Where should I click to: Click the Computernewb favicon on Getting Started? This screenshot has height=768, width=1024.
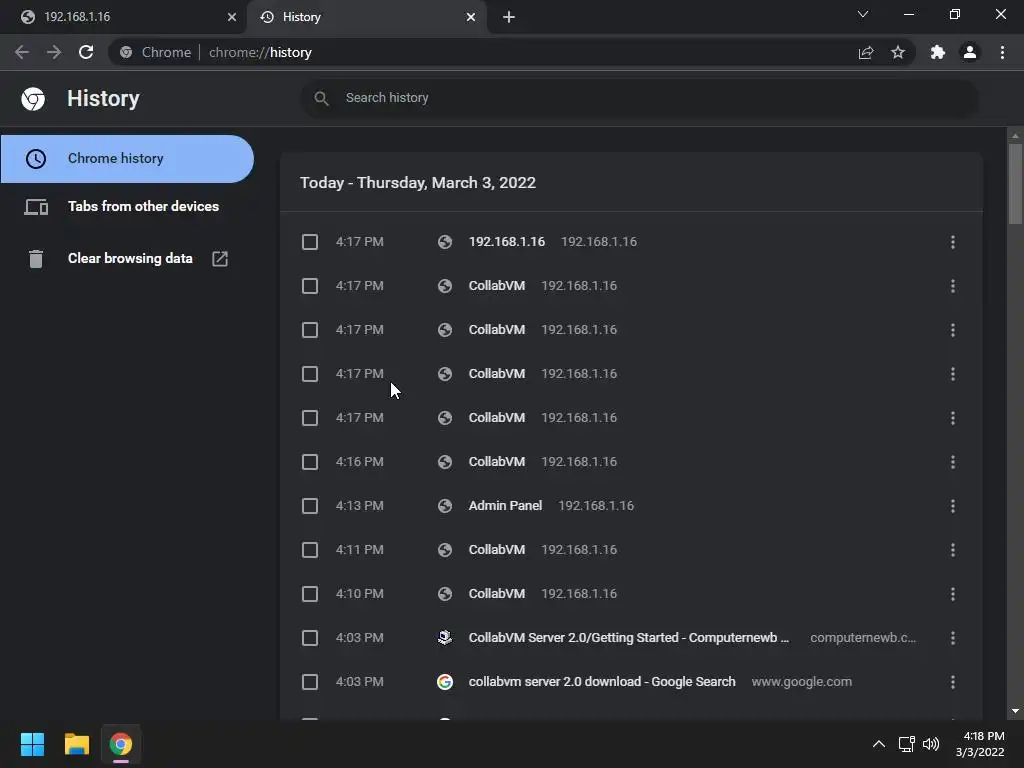pyautogui.click(x=445, y=638)
